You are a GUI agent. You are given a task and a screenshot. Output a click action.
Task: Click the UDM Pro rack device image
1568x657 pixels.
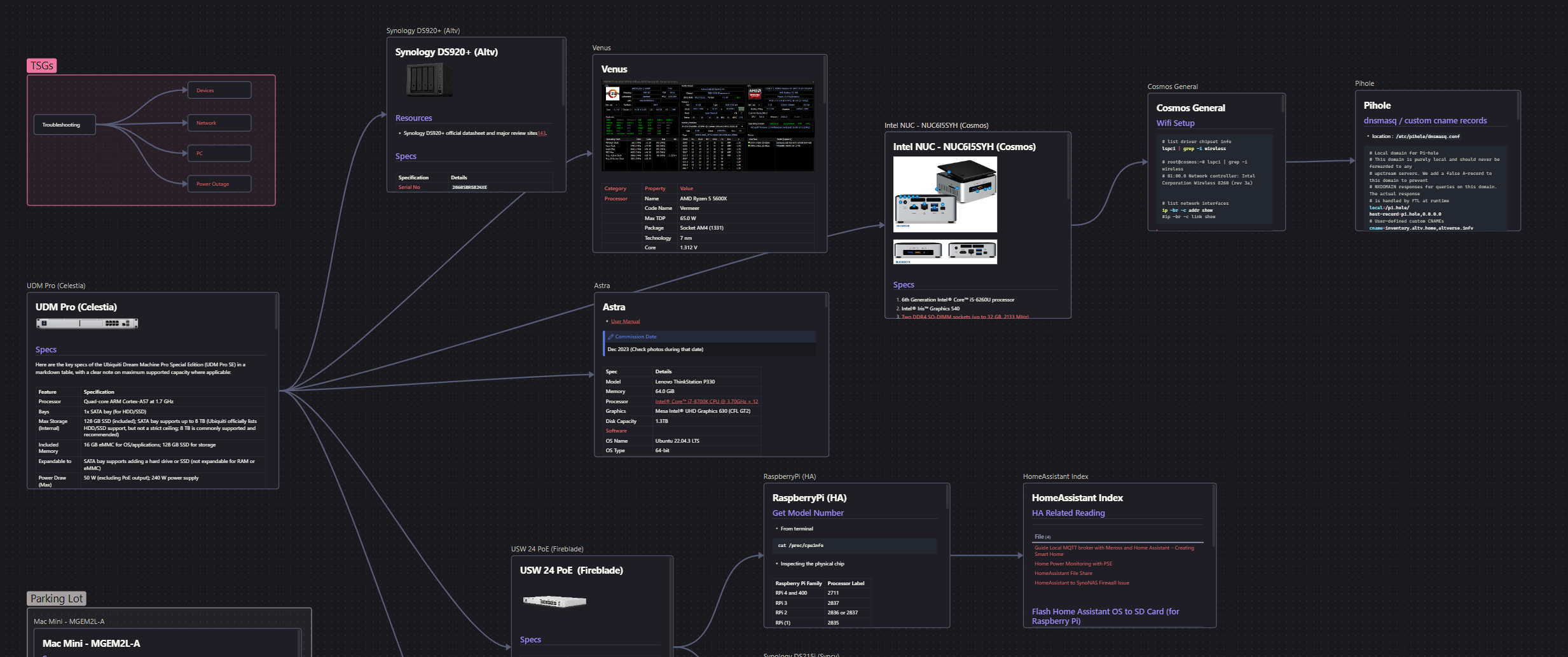coord(87,323)
